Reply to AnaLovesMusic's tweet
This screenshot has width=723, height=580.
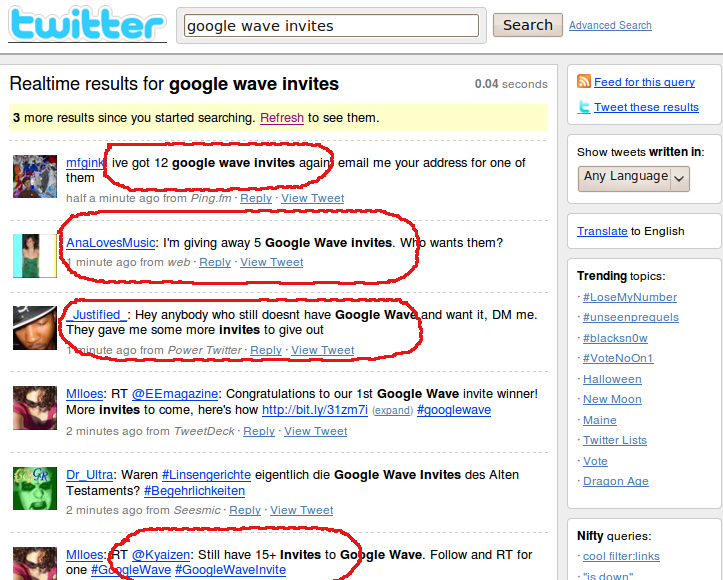[215, 262]
